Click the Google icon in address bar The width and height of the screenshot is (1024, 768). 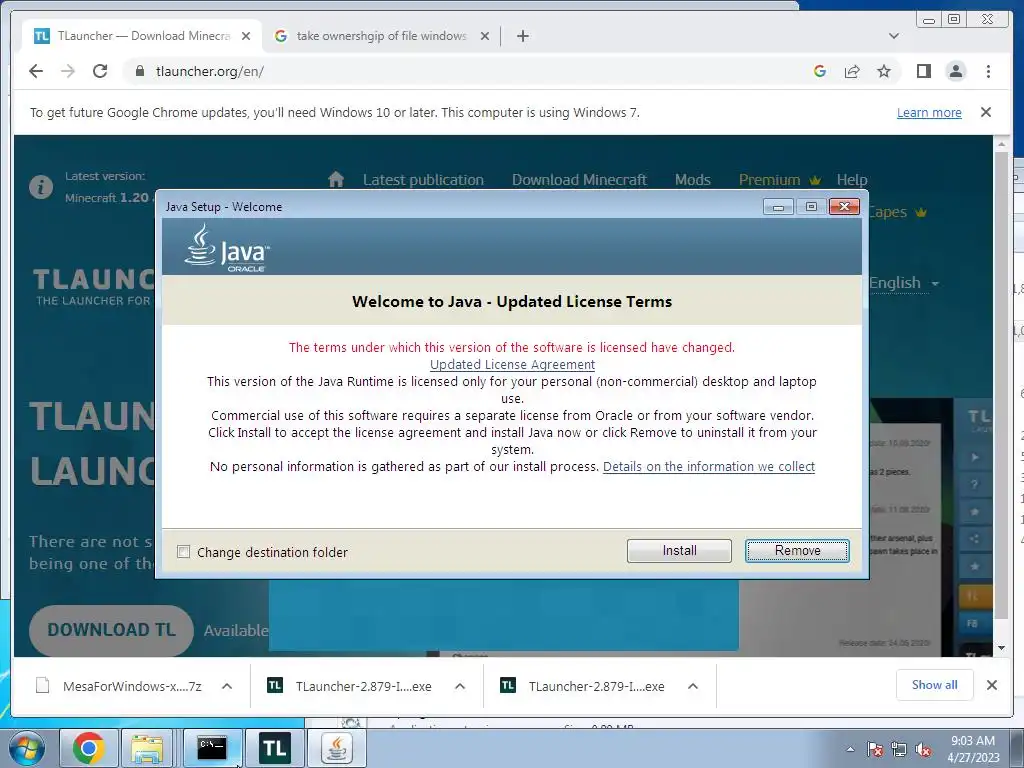click(820, 71)
